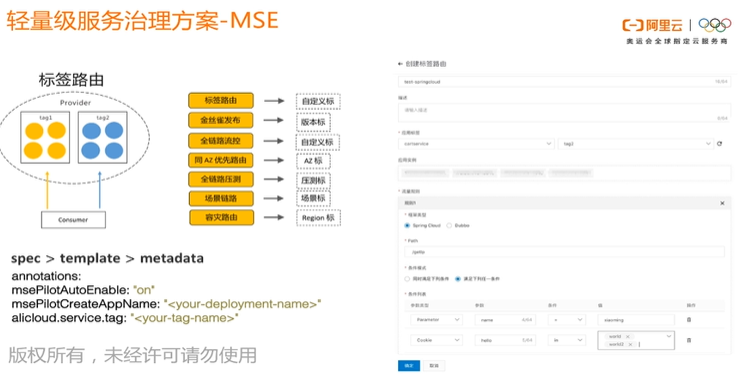Expand the Cookie type dropdown
The width and height of the screenshot is (744, 374).
click(x=437, y=340)
